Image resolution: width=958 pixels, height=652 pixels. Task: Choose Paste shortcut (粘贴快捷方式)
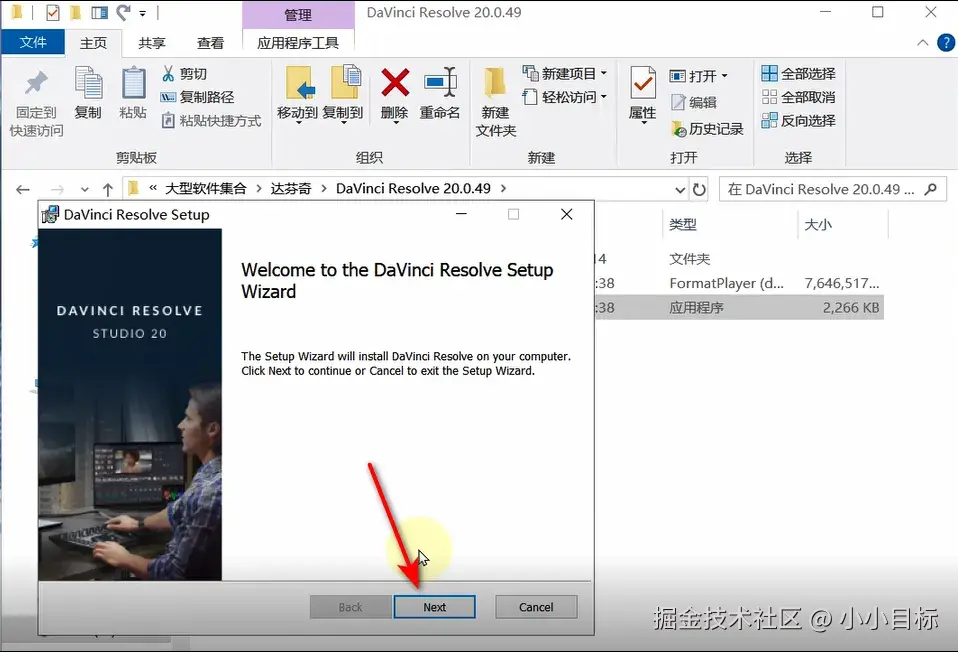click(211, 120)
